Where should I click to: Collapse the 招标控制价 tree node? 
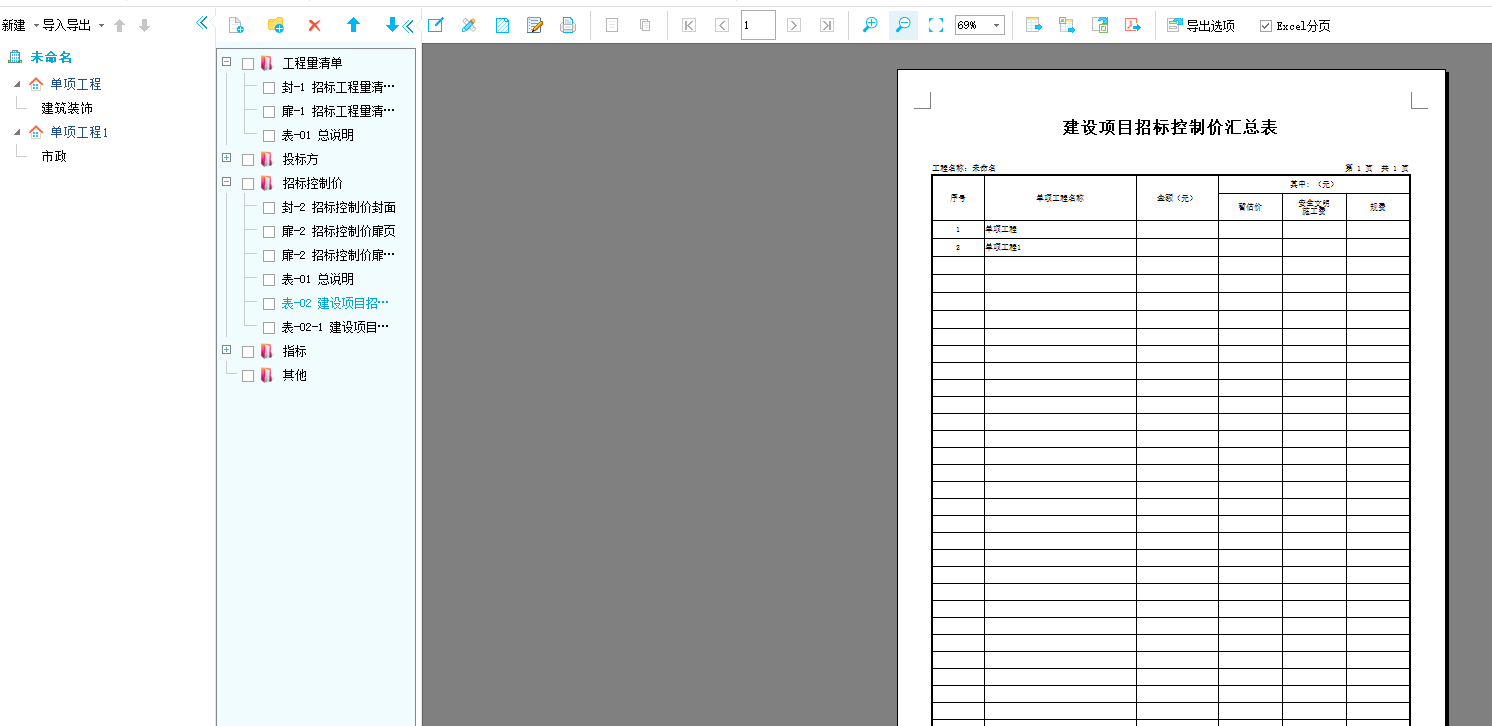227,182
